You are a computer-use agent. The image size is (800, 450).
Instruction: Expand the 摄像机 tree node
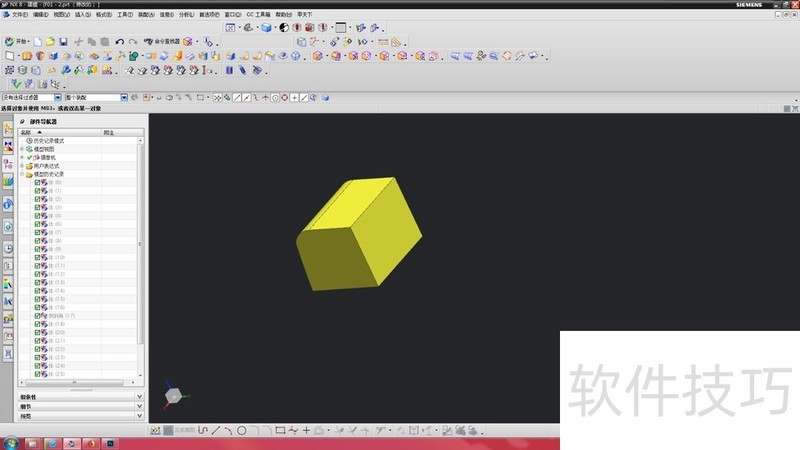[22, 158]
